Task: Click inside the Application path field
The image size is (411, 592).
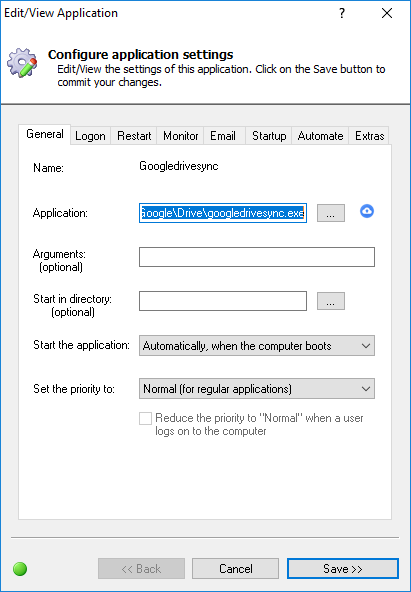Action: (223, 213)
